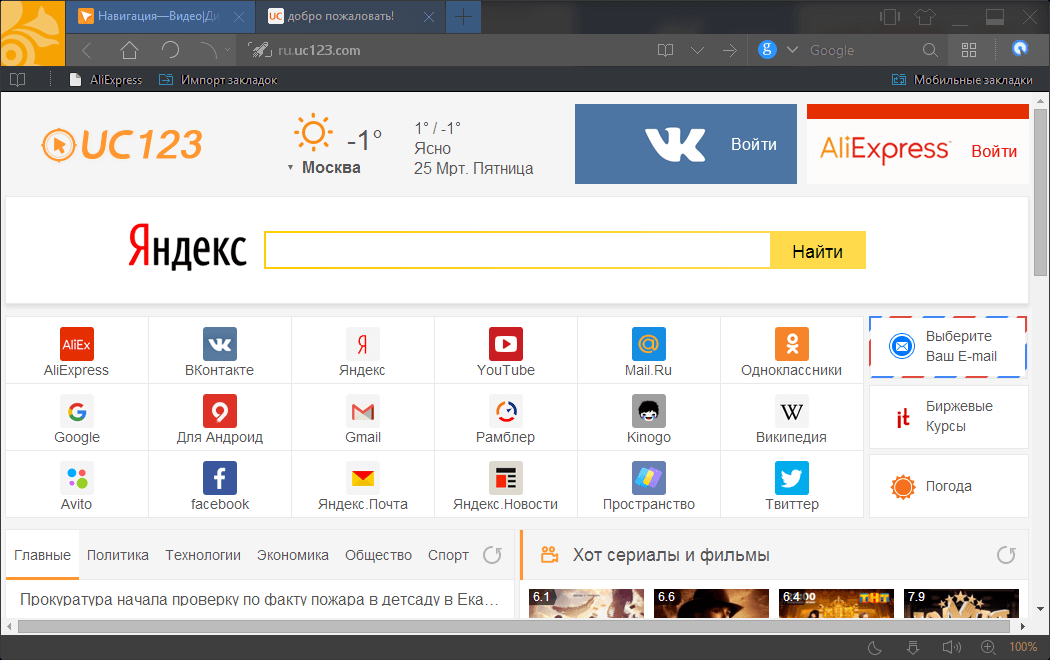
Task: Select the Политика news tab
Action: 118,555
